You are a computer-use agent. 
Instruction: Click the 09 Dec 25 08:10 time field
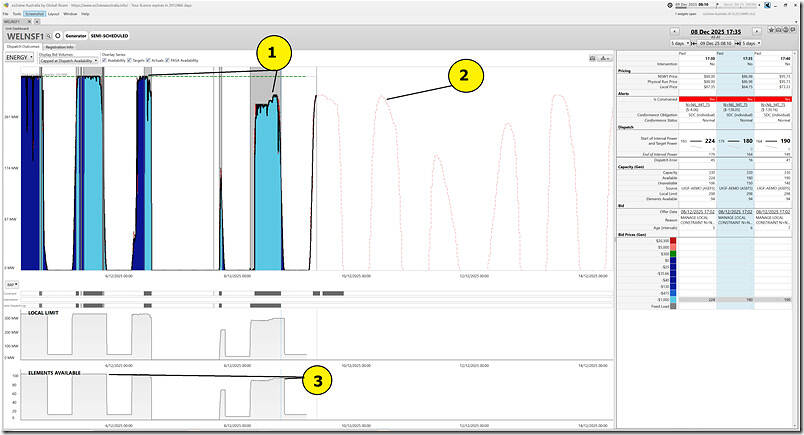click(x=716, y=43)
